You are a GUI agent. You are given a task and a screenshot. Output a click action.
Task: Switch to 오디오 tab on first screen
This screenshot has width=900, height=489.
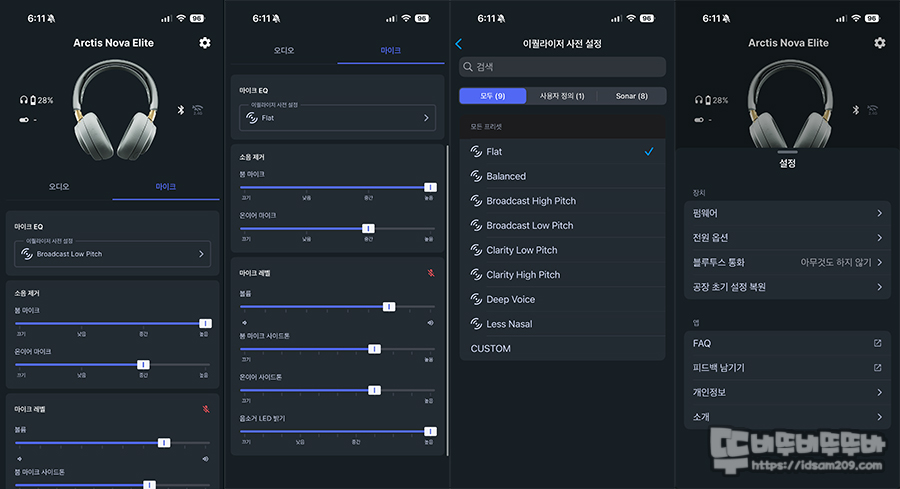(x=59, y=187)
